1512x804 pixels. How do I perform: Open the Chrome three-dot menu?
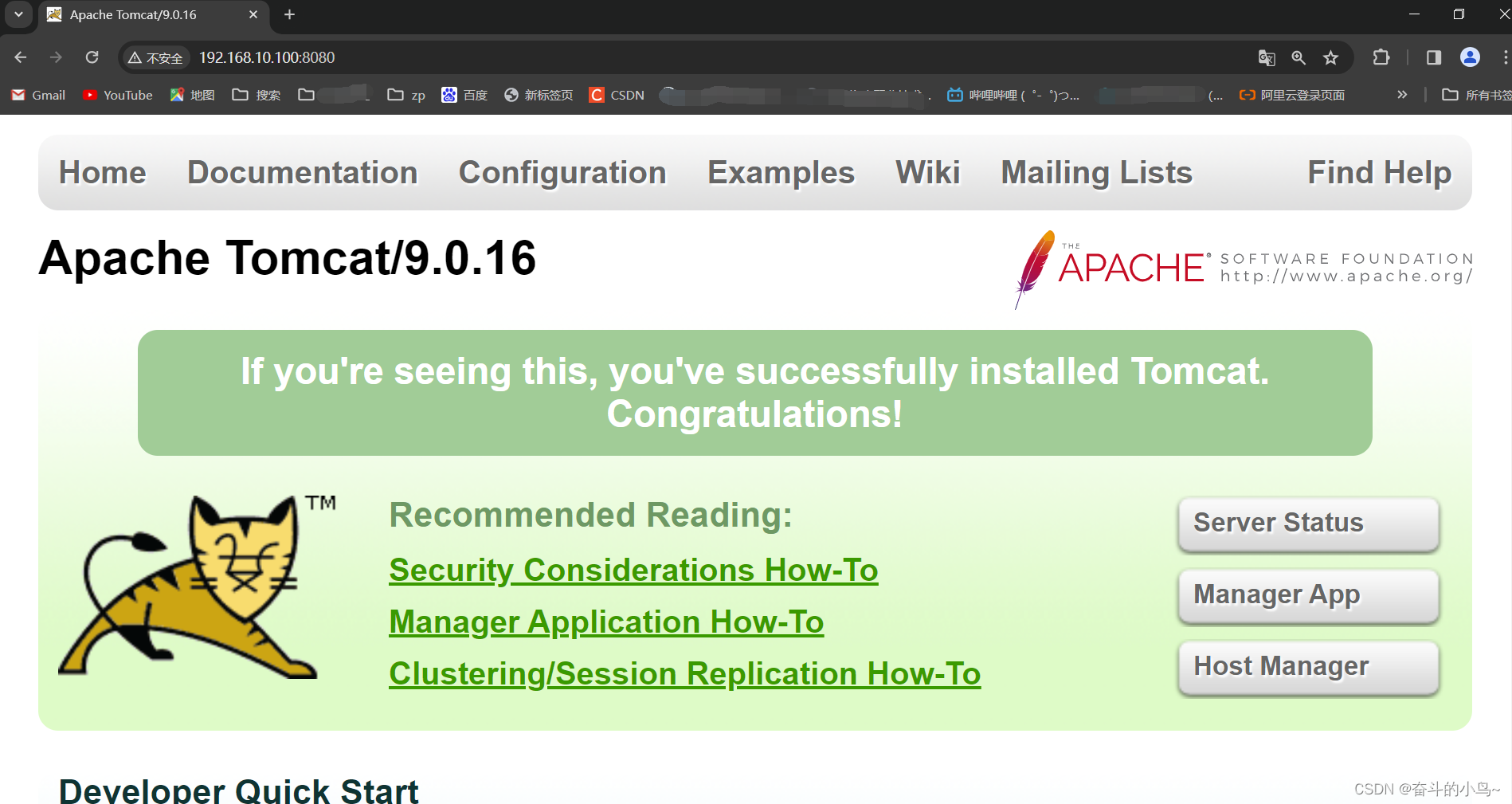1504,57
